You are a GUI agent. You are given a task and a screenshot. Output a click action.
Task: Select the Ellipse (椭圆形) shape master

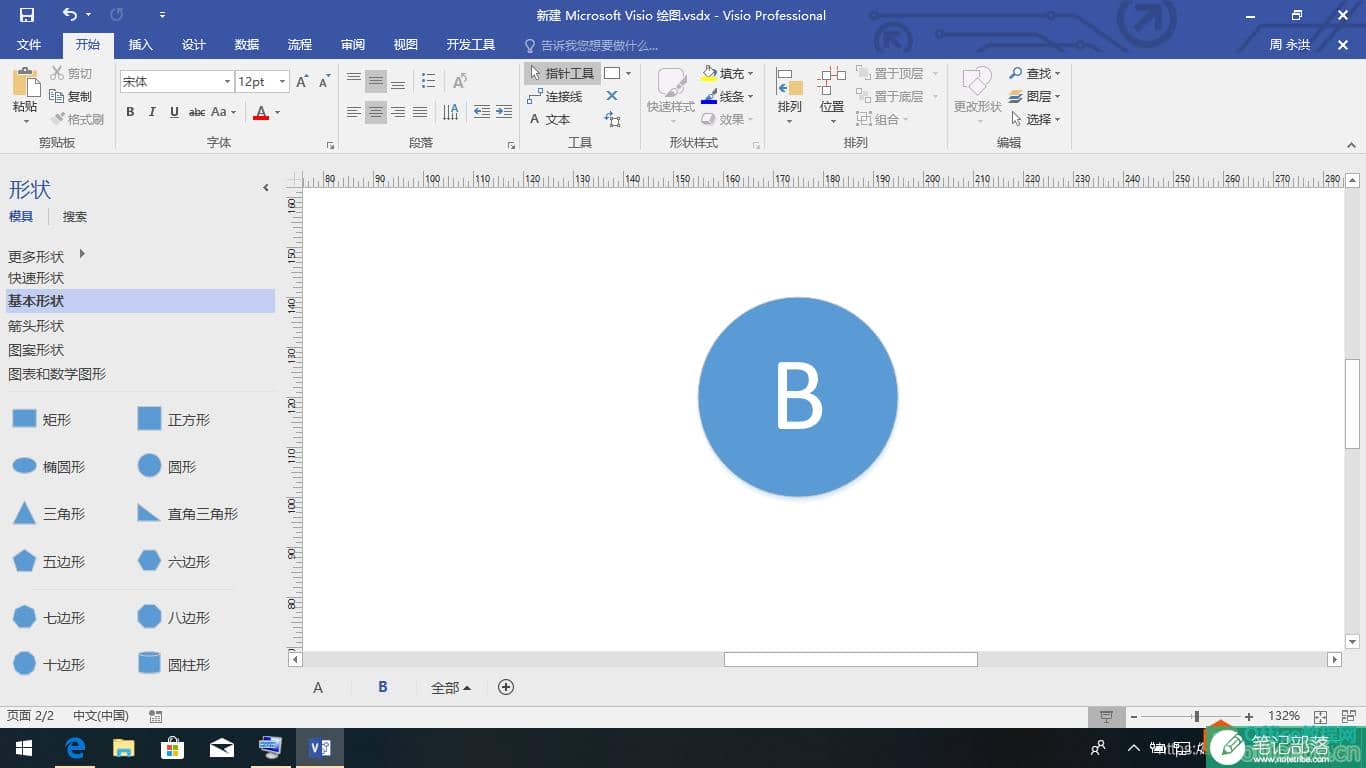(48, 466)
